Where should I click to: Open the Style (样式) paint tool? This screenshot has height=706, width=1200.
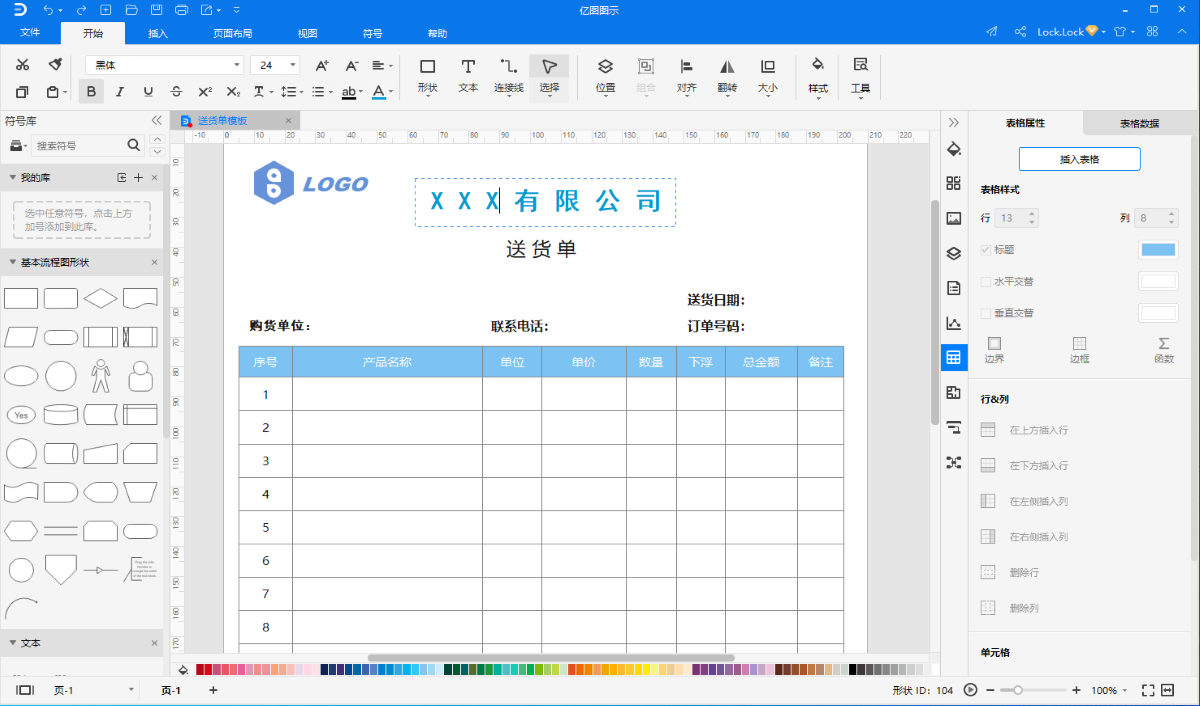(818, 76)
